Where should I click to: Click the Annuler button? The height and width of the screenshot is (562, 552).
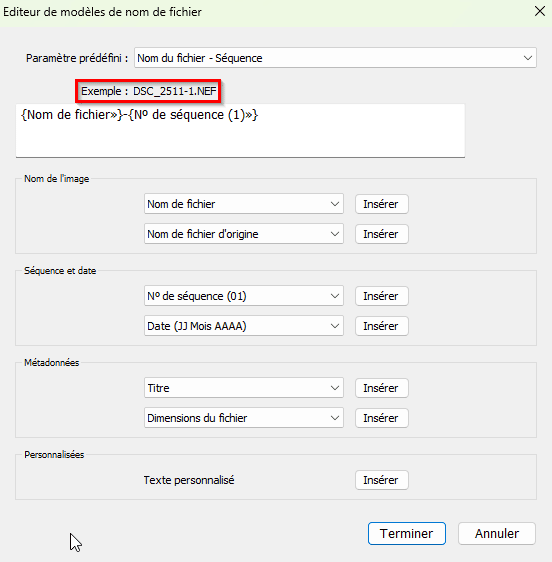(497, 534)
